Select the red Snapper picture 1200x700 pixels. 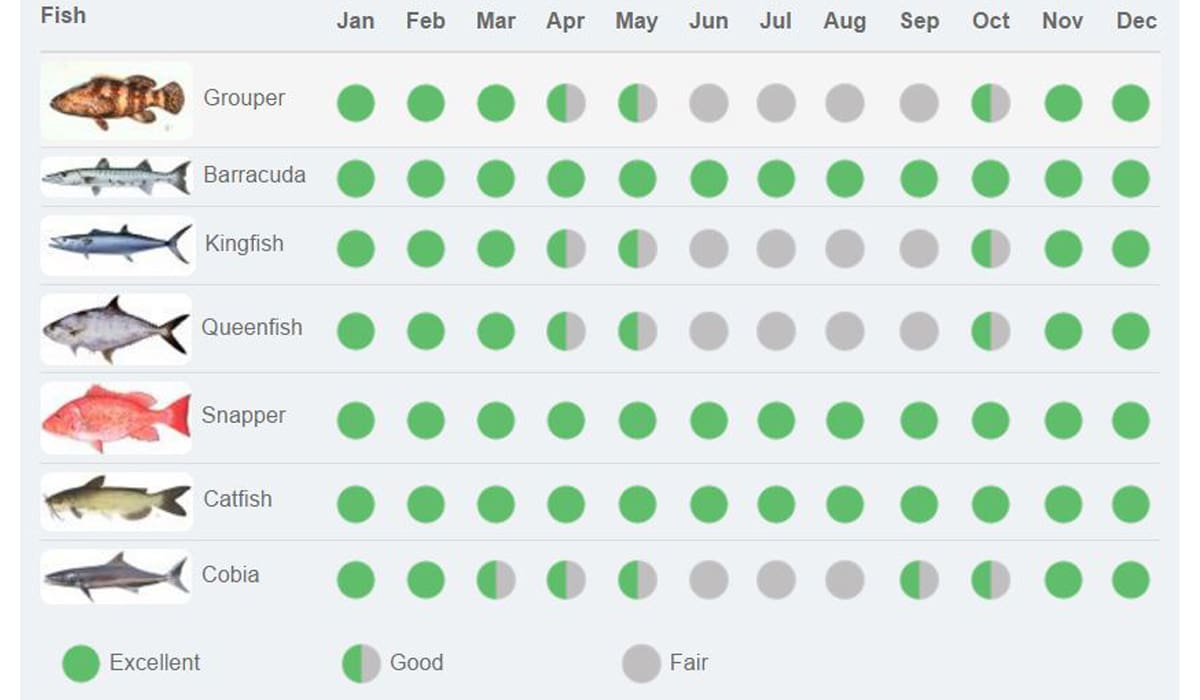pyautogui.click(x=116, y=418)
